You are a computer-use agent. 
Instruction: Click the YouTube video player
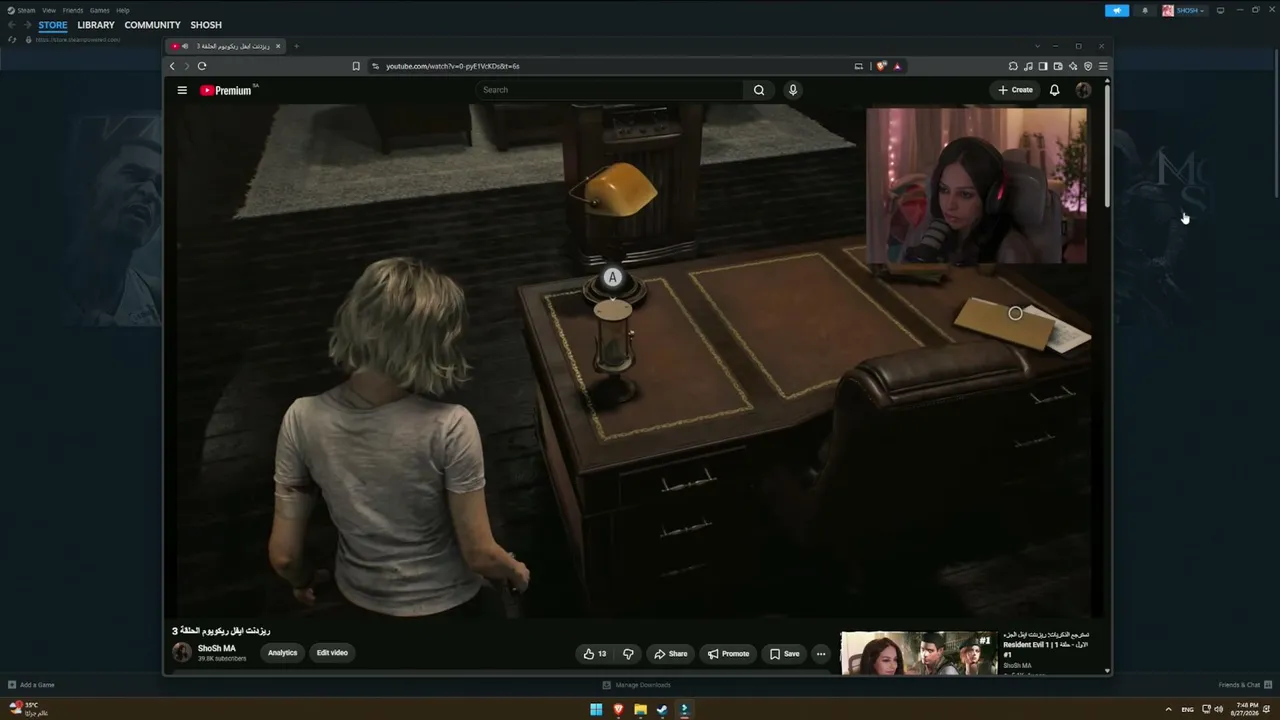click(x=635, y=361)
